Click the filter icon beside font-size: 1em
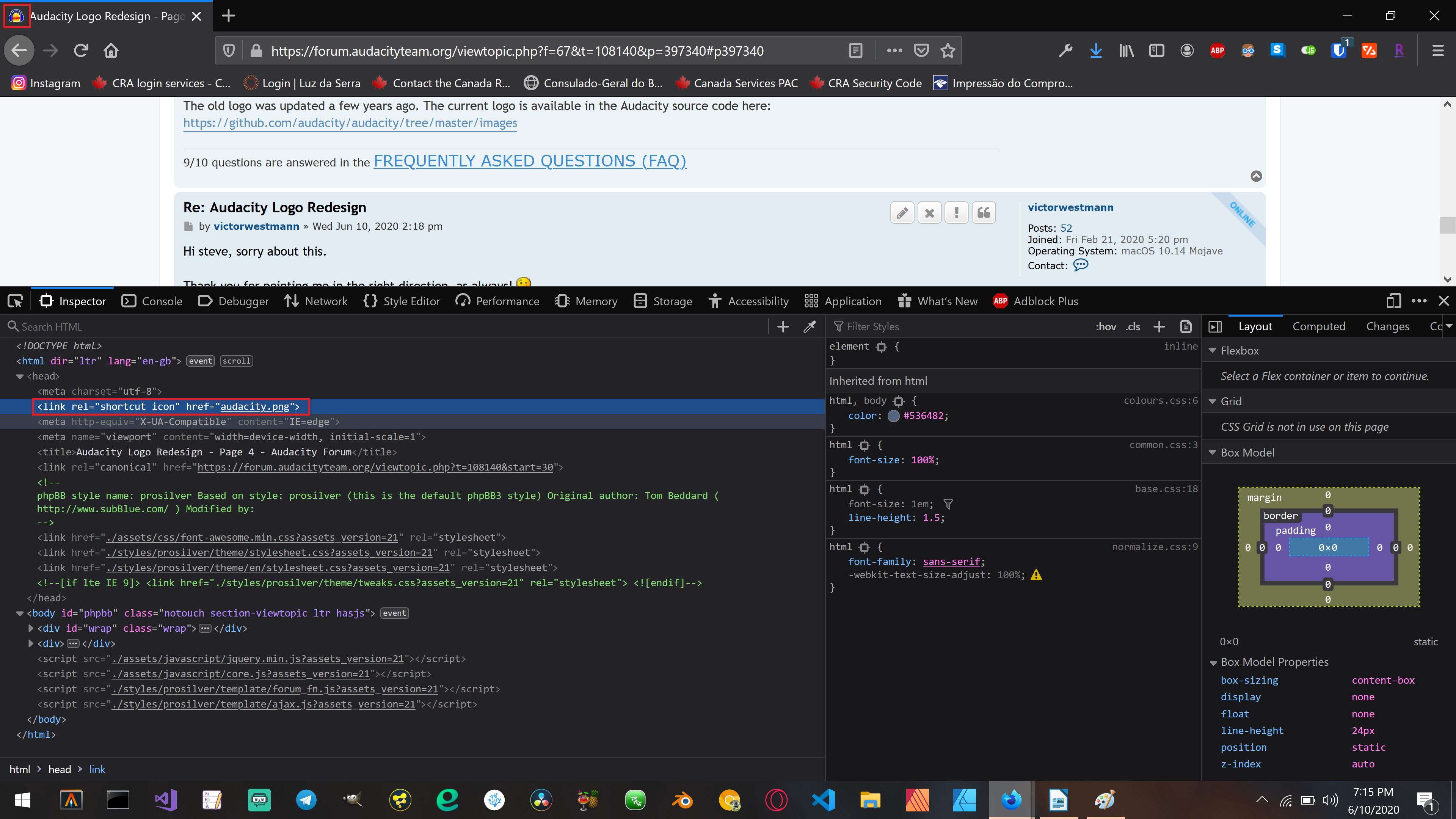Screen dimensions: 1456x819 948,504
